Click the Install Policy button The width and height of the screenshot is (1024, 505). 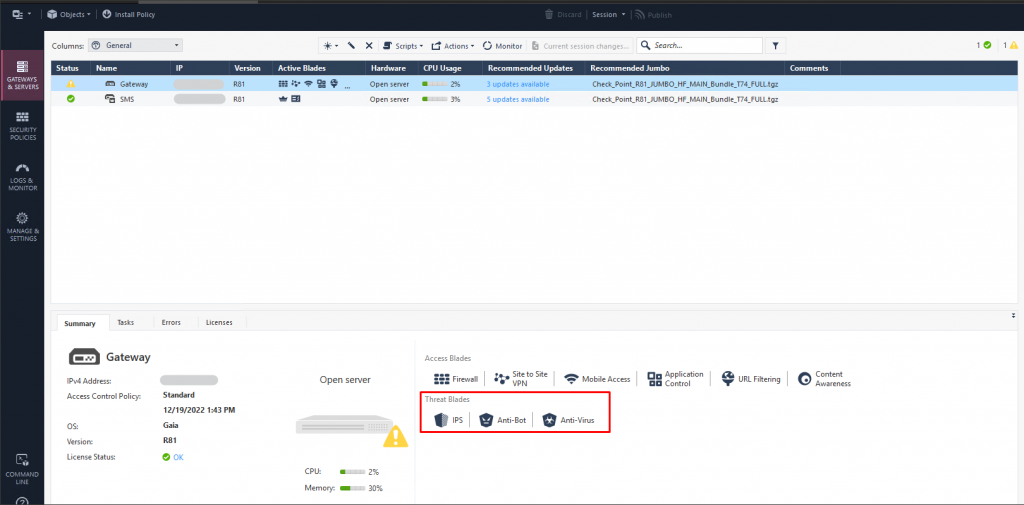click(128, 15)
